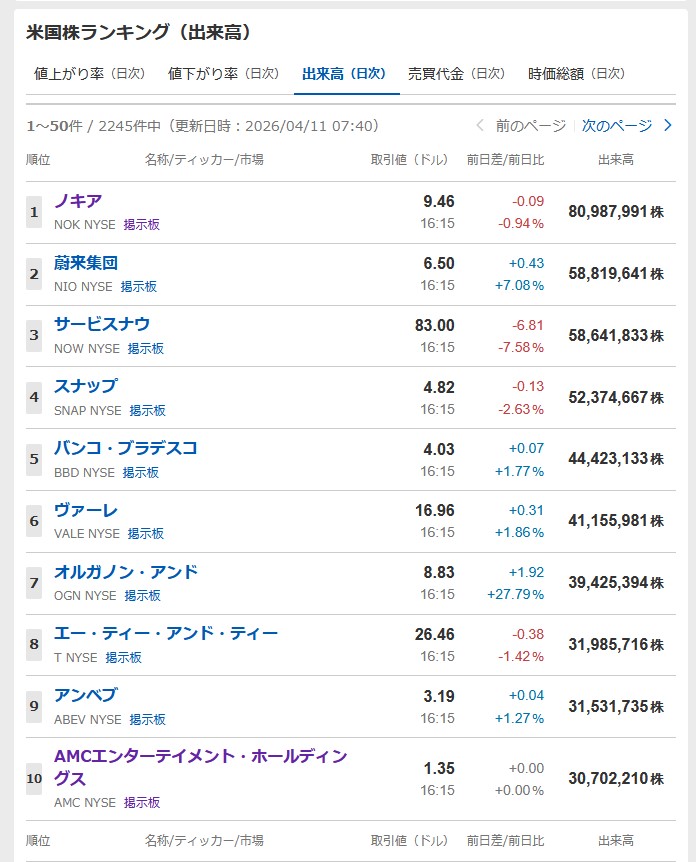This screenshot has height=862, width=696.
Task: Open 蔚来集団 stock details
Action: [x=86, y=263]
